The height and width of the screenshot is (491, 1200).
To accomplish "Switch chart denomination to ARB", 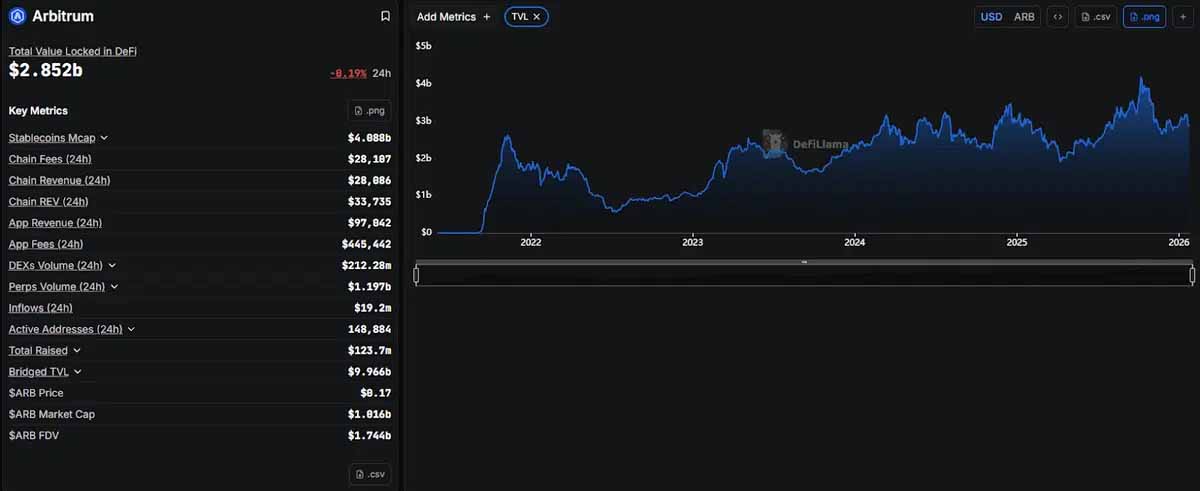I will [x=1024, y=17].
